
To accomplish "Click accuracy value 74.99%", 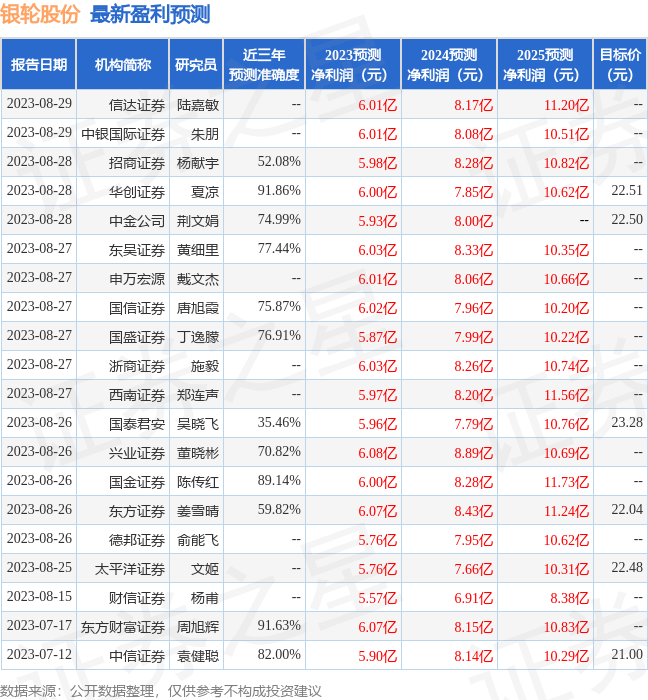I will 279,220.
